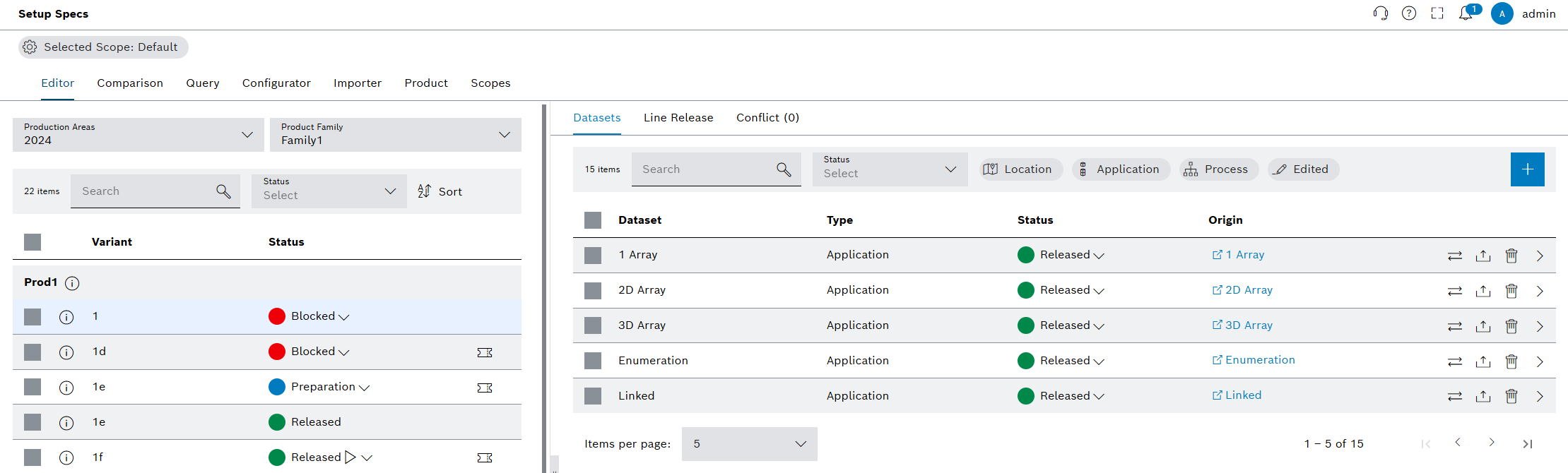Open status dropdown for variant 1e Preparation

point(364,388)
